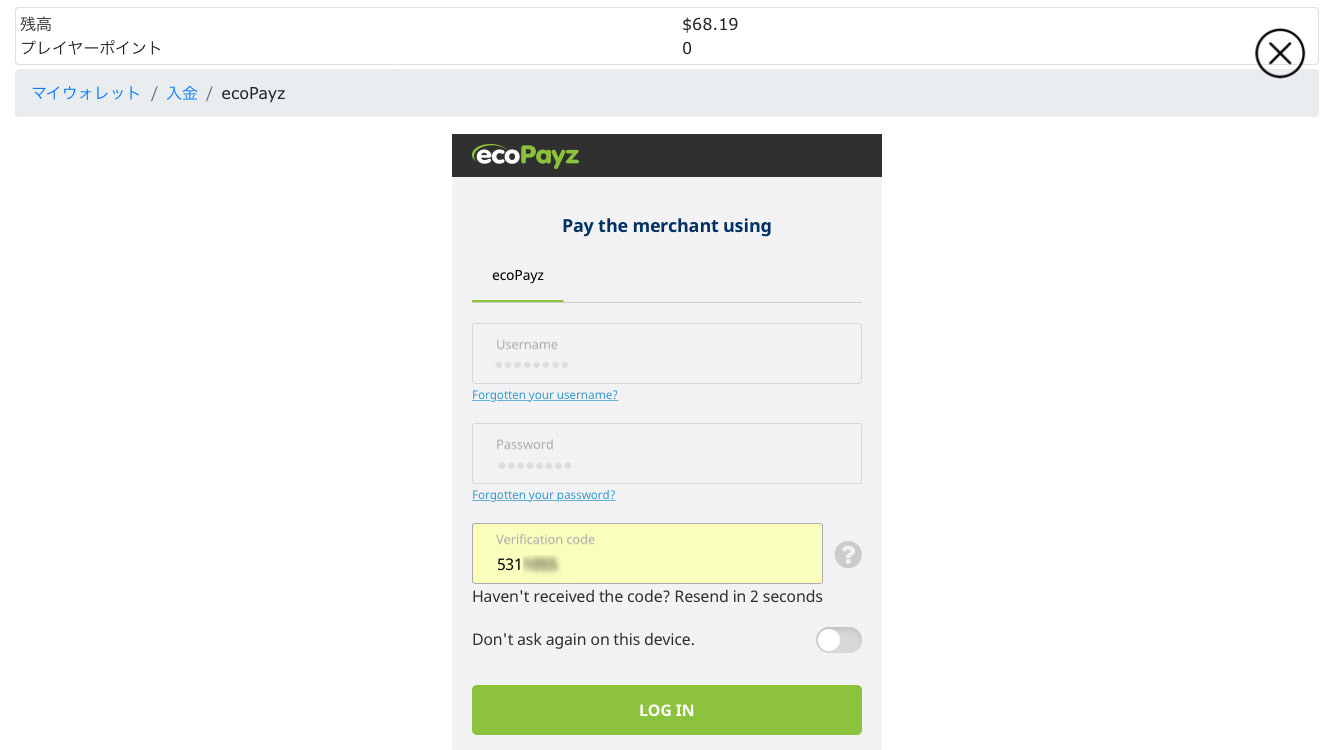The height and width of the screenshot is (750, 1334).
Task: Click the ecoPayz logo in the header
Action: (x=526, y=156)
